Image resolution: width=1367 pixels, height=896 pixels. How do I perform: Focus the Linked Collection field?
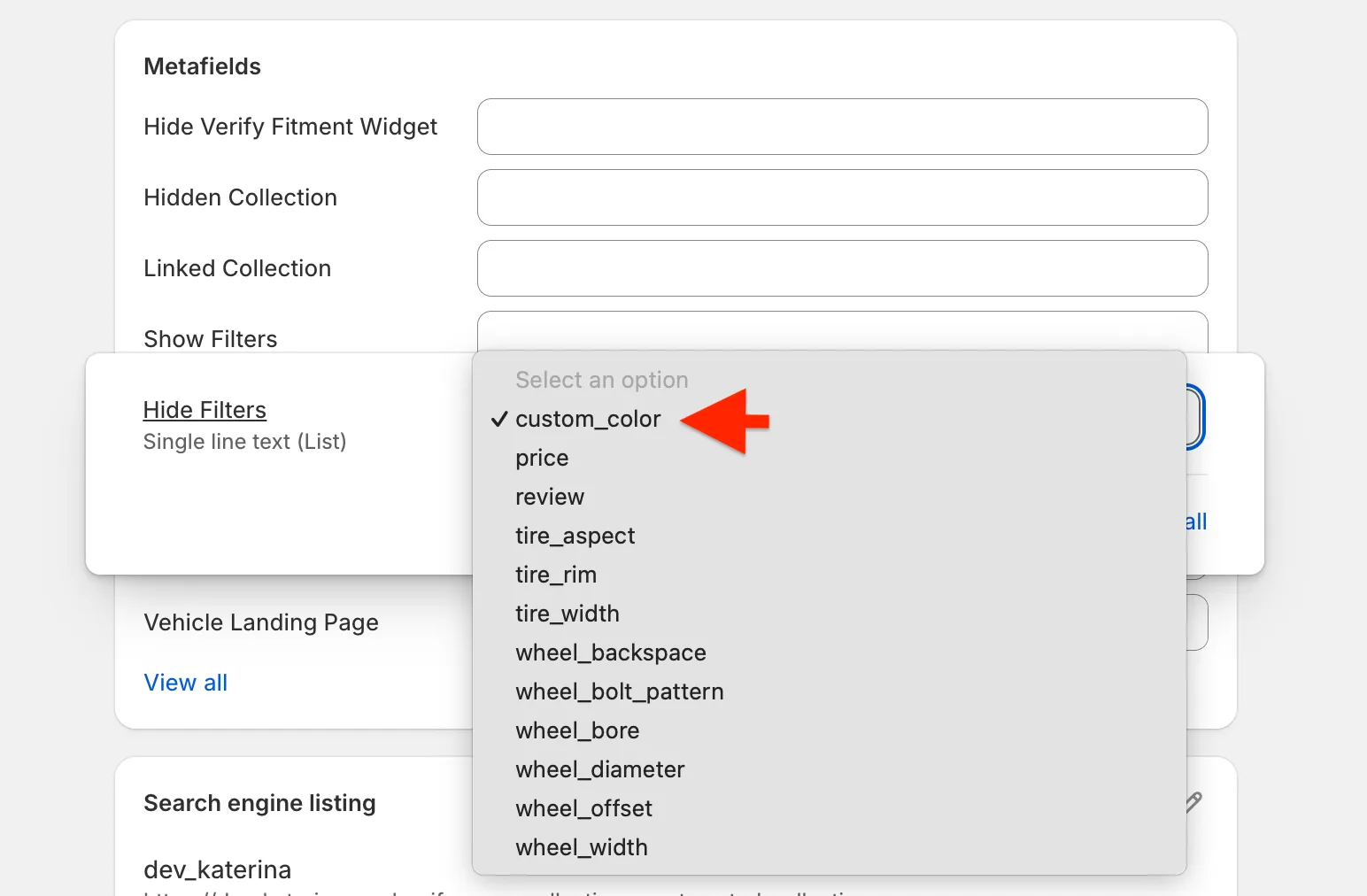(x=842, y=268)
